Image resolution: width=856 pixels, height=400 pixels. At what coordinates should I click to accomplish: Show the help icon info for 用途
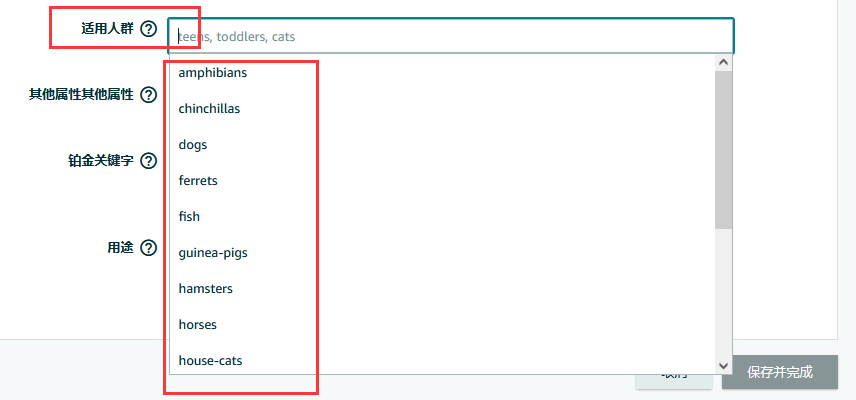point(149,248)
